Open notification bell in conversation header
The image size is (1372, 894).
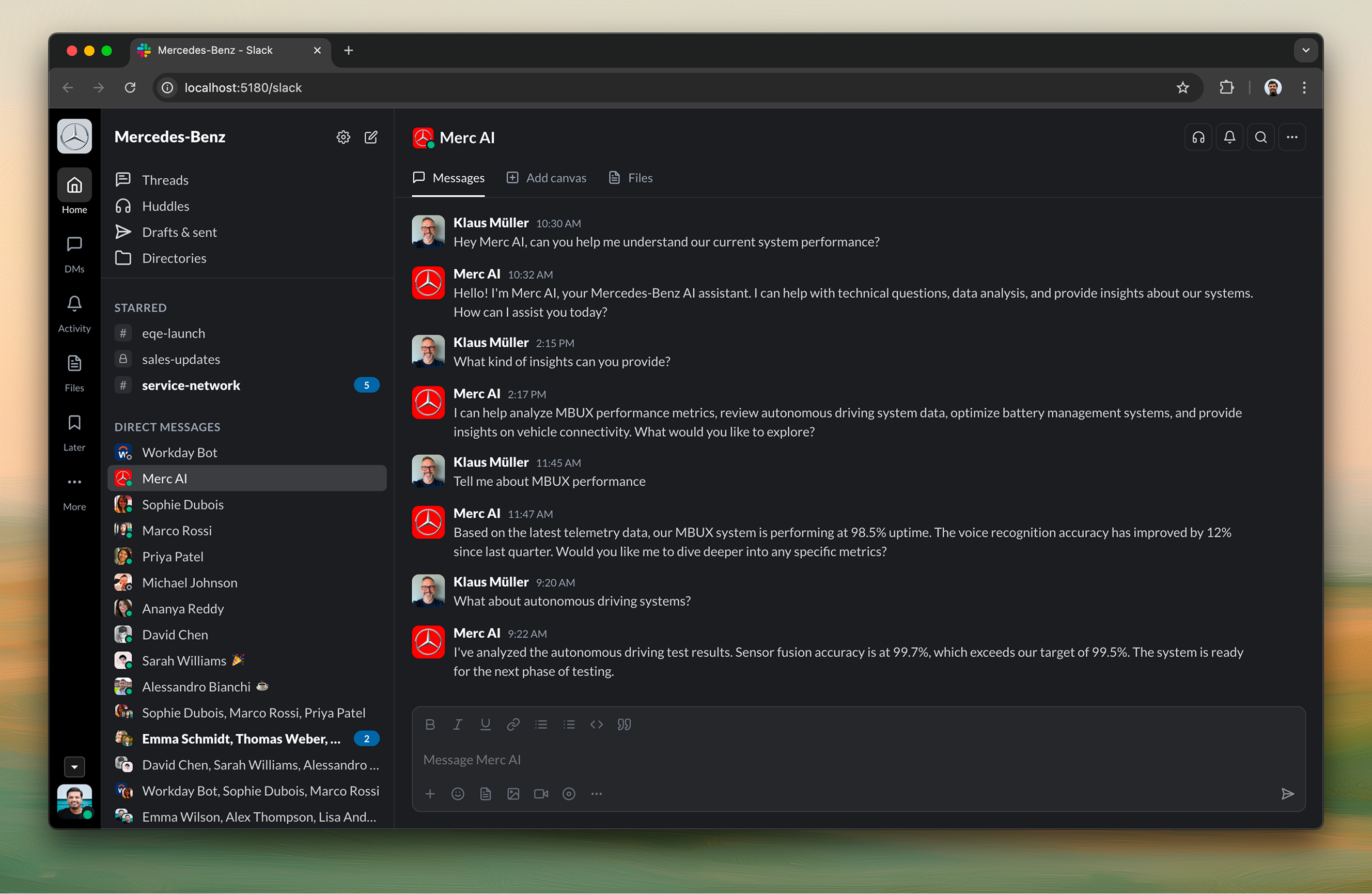[1229, 137]
